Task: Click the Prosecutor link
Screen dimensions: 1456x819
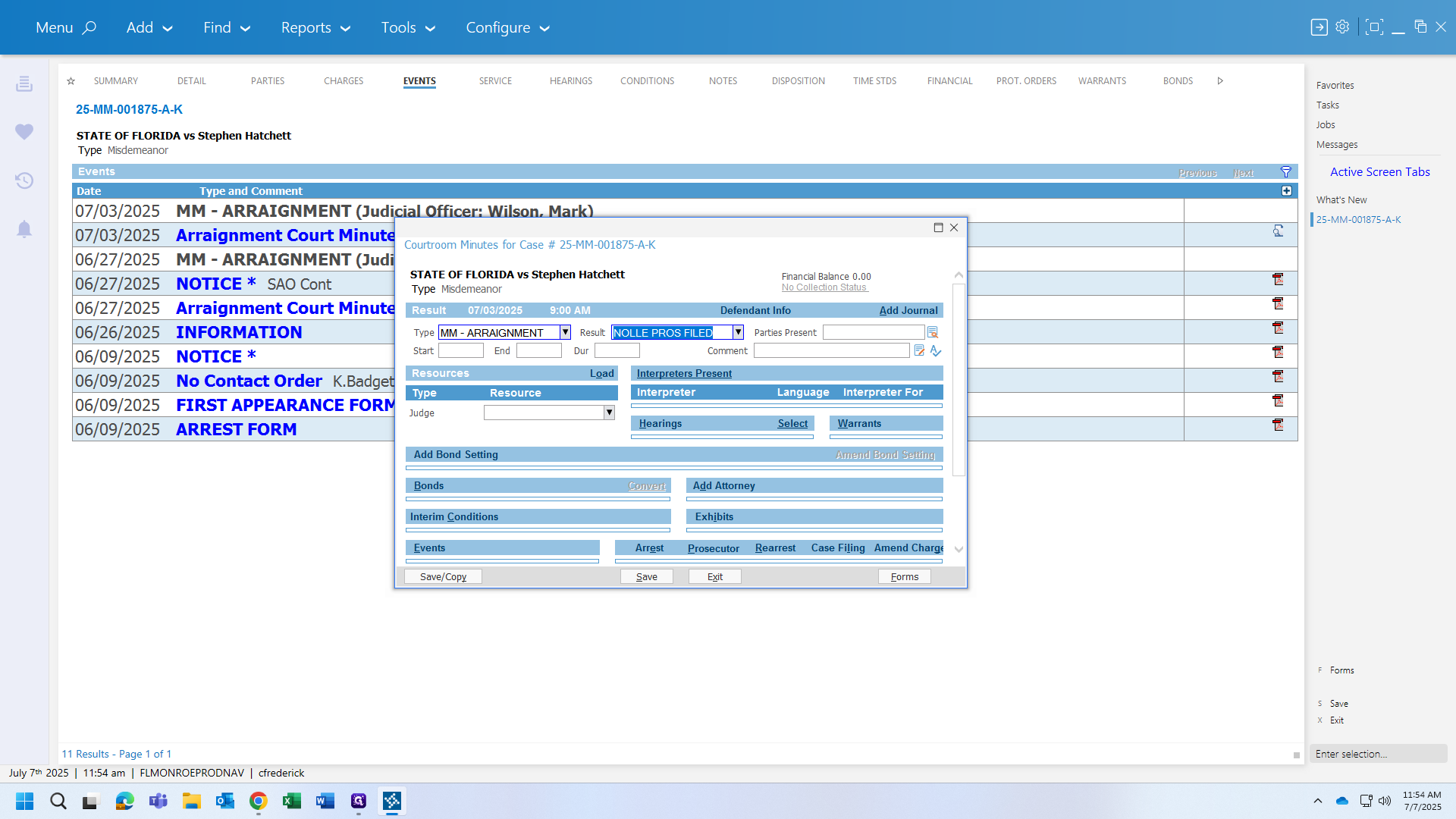Action: [x=713, y=548]
